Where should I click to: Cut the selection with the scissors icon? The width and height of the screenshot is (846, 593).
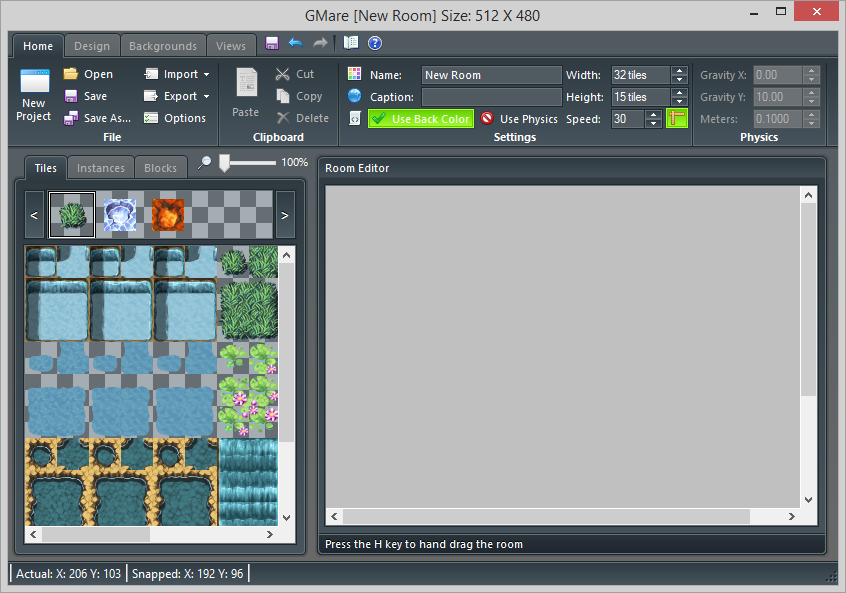(x=282, y=74)
